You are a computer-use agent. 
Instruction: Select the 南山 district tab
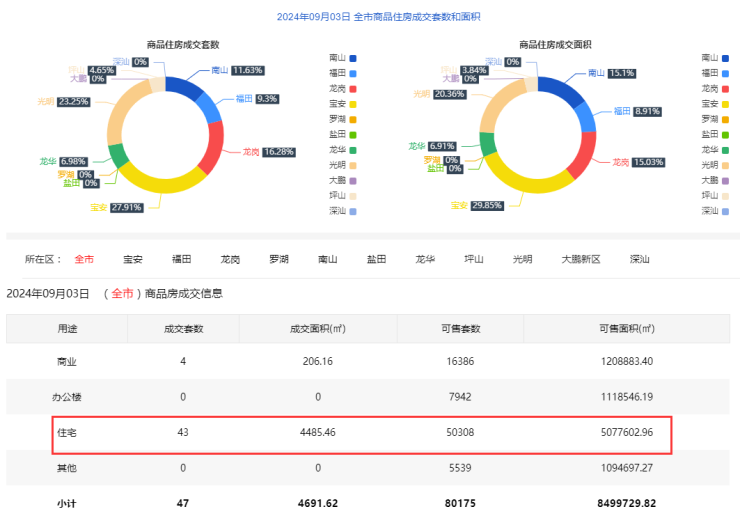327,259
